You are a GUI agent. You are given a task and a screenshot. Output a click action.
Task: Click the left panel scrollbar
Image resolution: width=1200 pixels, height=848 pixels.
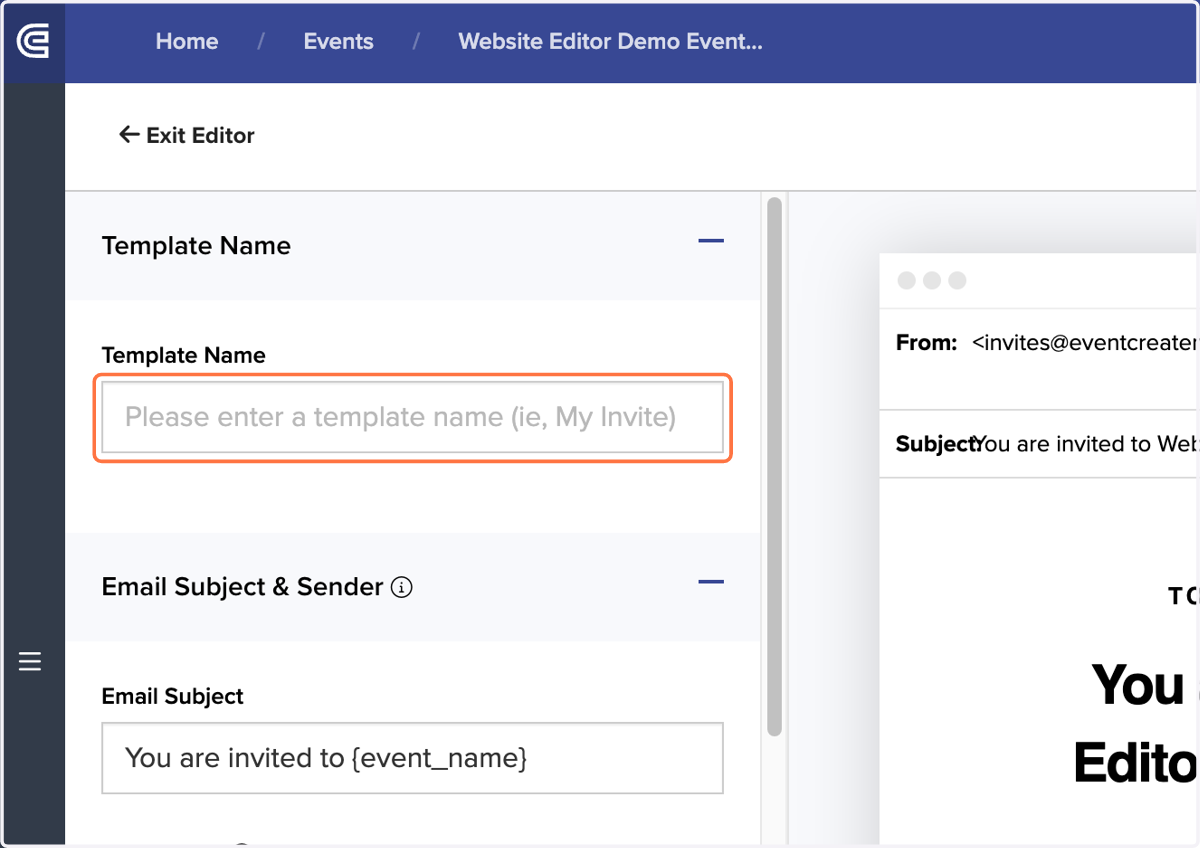click(x=774, y=467)
